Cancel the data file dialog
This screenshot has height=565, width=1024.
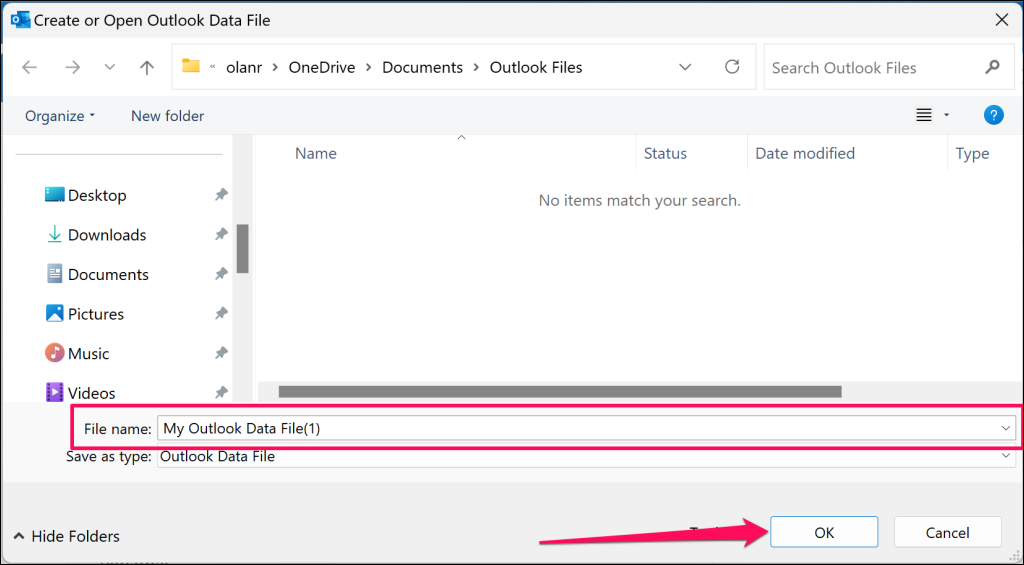pos(947,533)
